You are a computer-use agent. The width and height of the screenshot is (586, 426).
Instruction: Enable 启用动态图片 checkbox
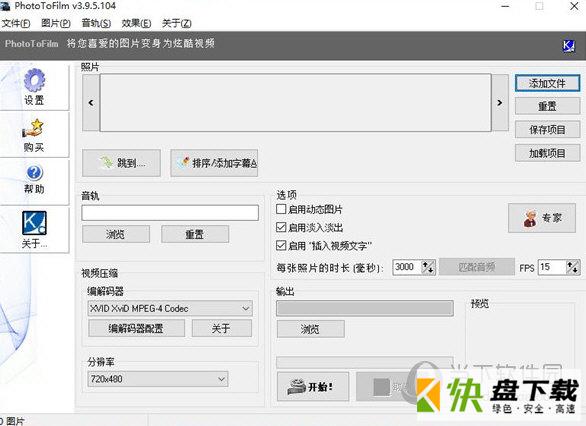coord(281,209)
